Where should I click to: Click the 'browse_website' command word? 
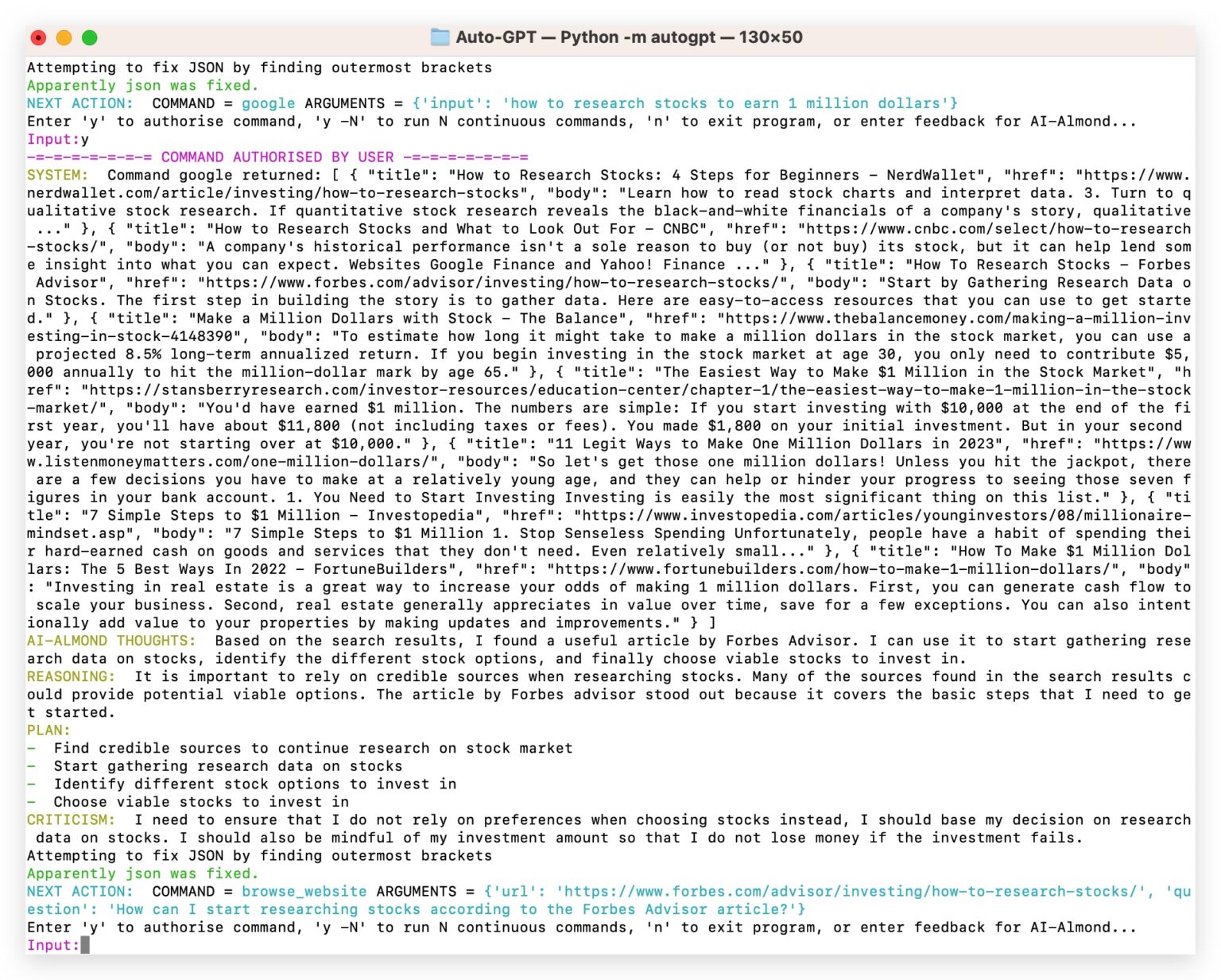304,892
